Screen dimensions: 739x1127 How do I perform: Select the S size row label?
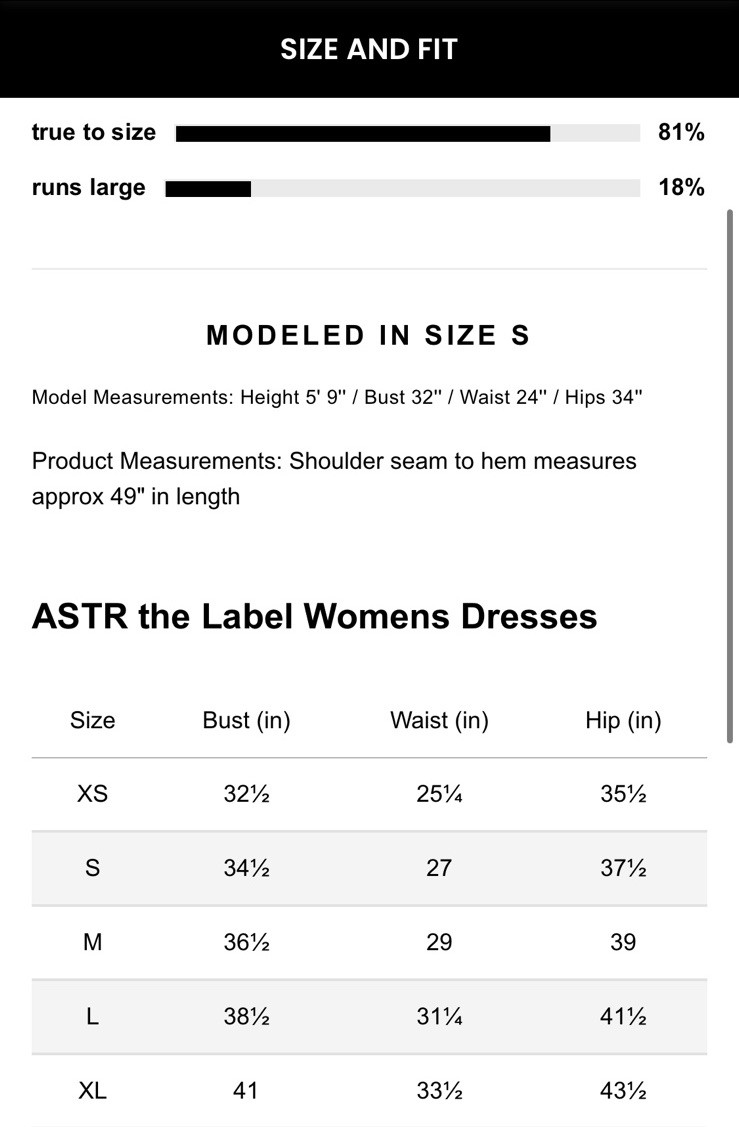click(x=92, y=868)
